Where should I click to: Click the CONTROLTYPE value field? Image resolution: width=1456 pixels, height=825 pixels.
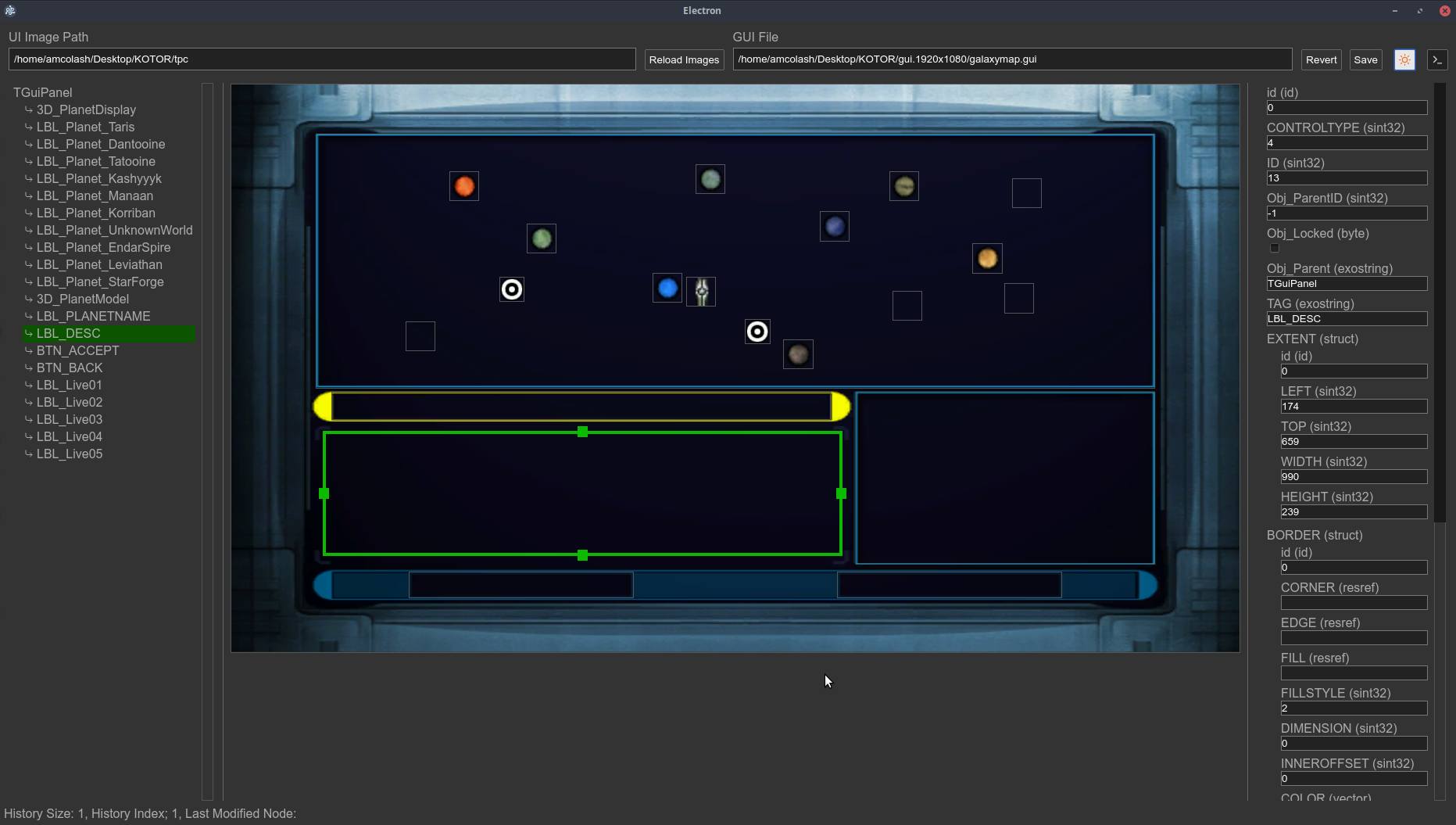[x=1347, y=143]
